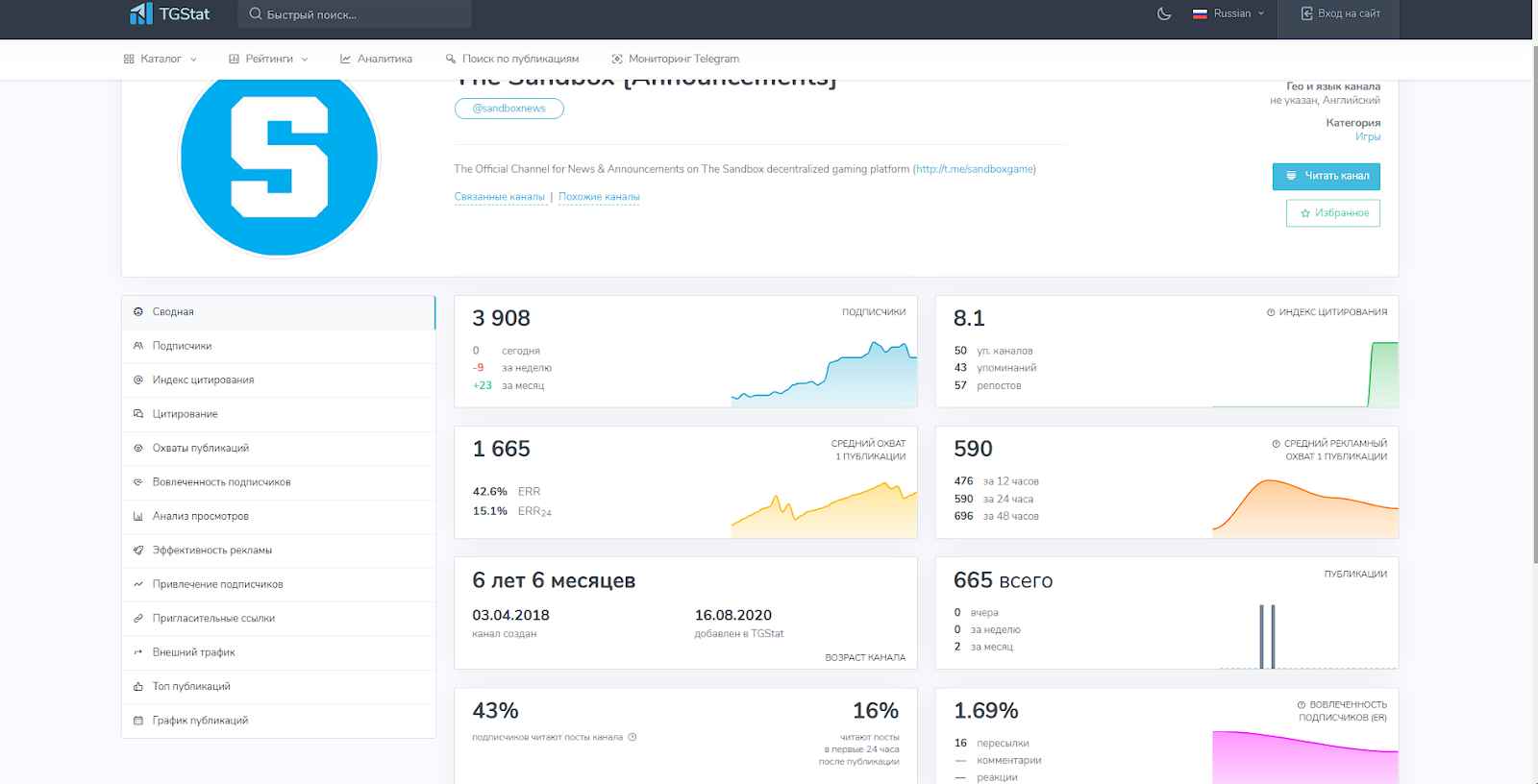Click 'Пригласительные ссылки' link icon
The image size is (1538, 784).
(x=138, y=619)
